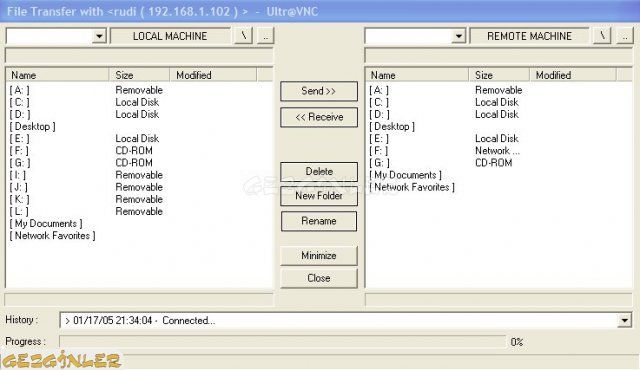The width and height of the screenshot is (640, 370).
Task: Select local removable drive [ K: ]
Action: (x=20, y=199)
